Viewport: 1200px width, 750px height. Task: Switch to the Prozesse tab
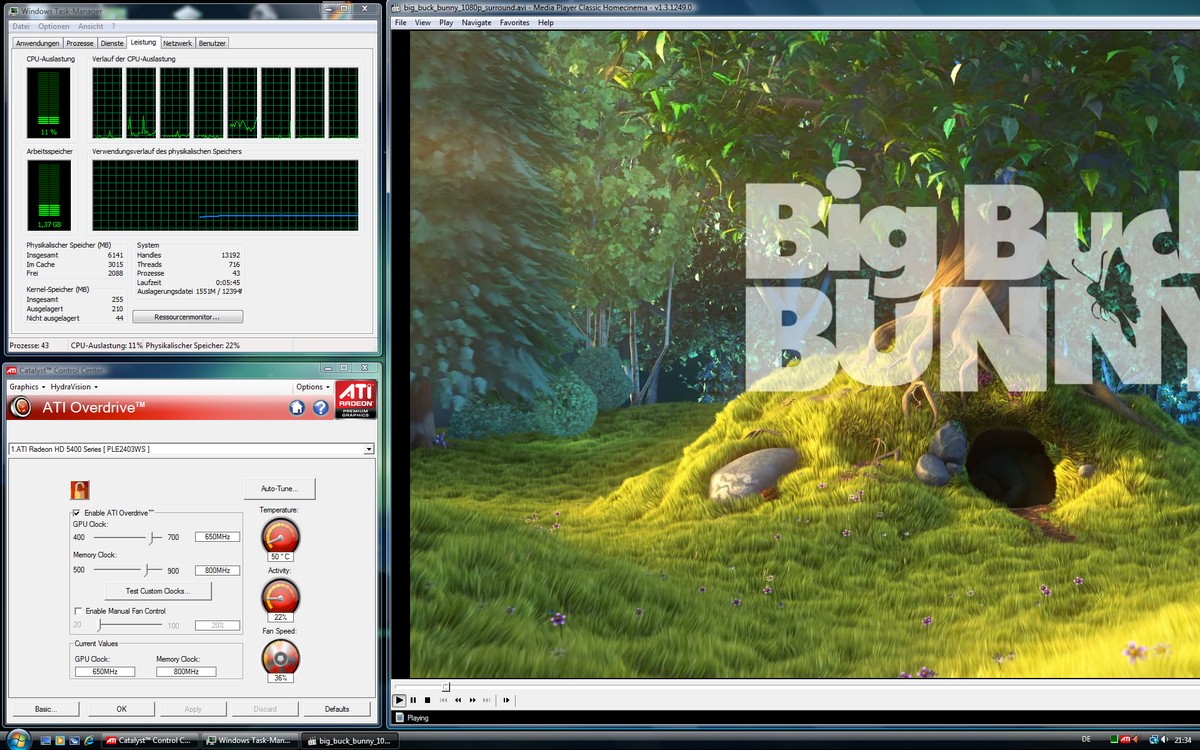[x=80, y=43]
